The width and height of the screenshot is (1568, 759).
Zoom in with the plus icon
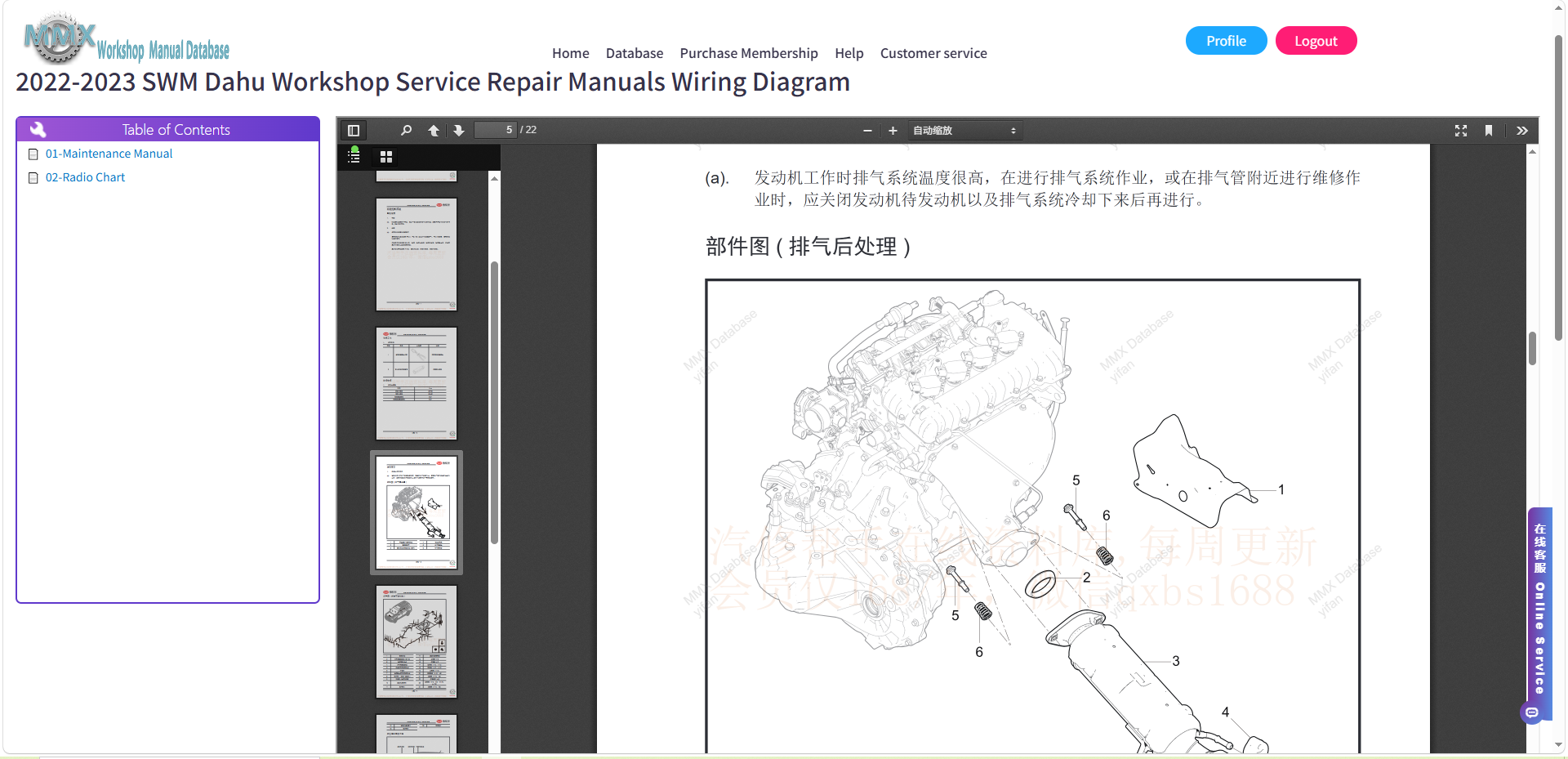point(893,131)
